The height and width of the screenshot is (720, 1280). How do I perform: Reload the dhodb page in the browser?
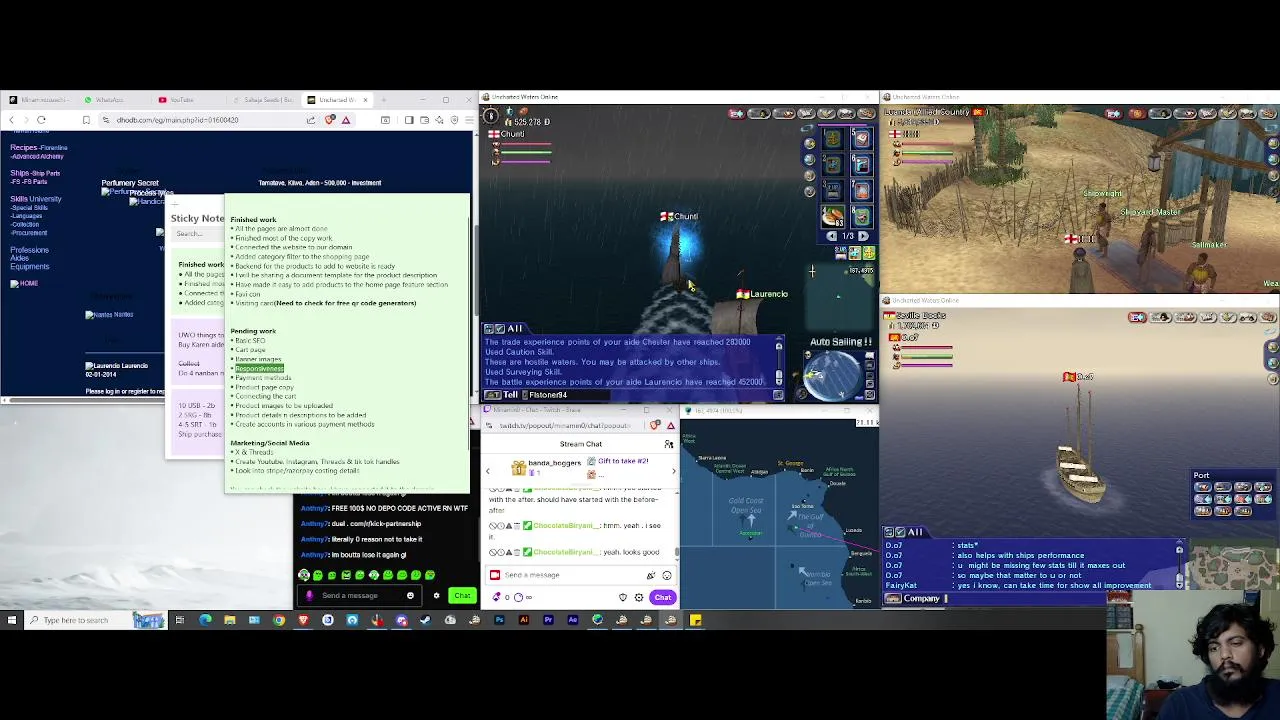point(41,120)
